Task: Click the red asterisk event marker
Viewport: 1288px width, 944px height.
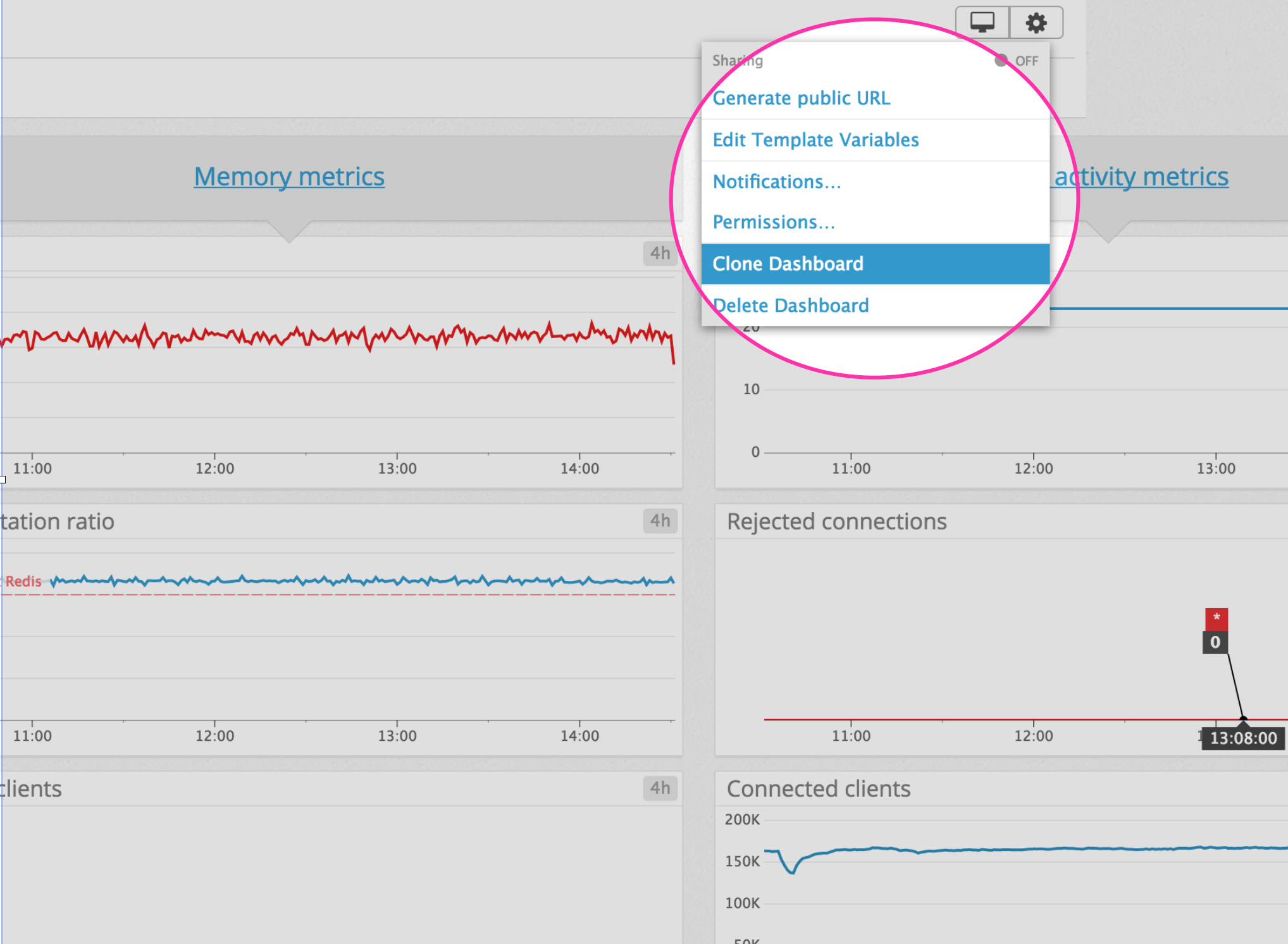Action: [x=1215, y=618]
